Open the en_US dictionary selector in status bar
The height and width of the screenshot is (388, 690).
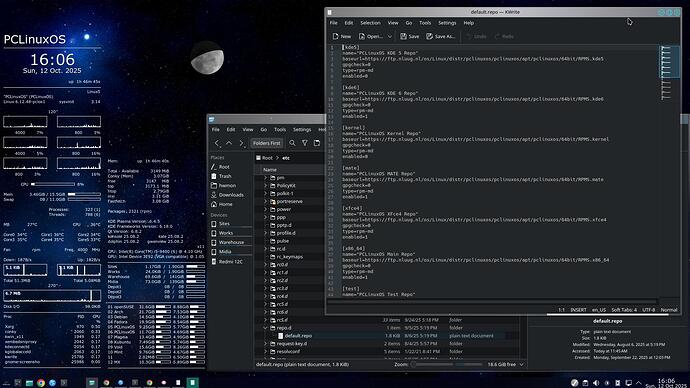point(598,310)
